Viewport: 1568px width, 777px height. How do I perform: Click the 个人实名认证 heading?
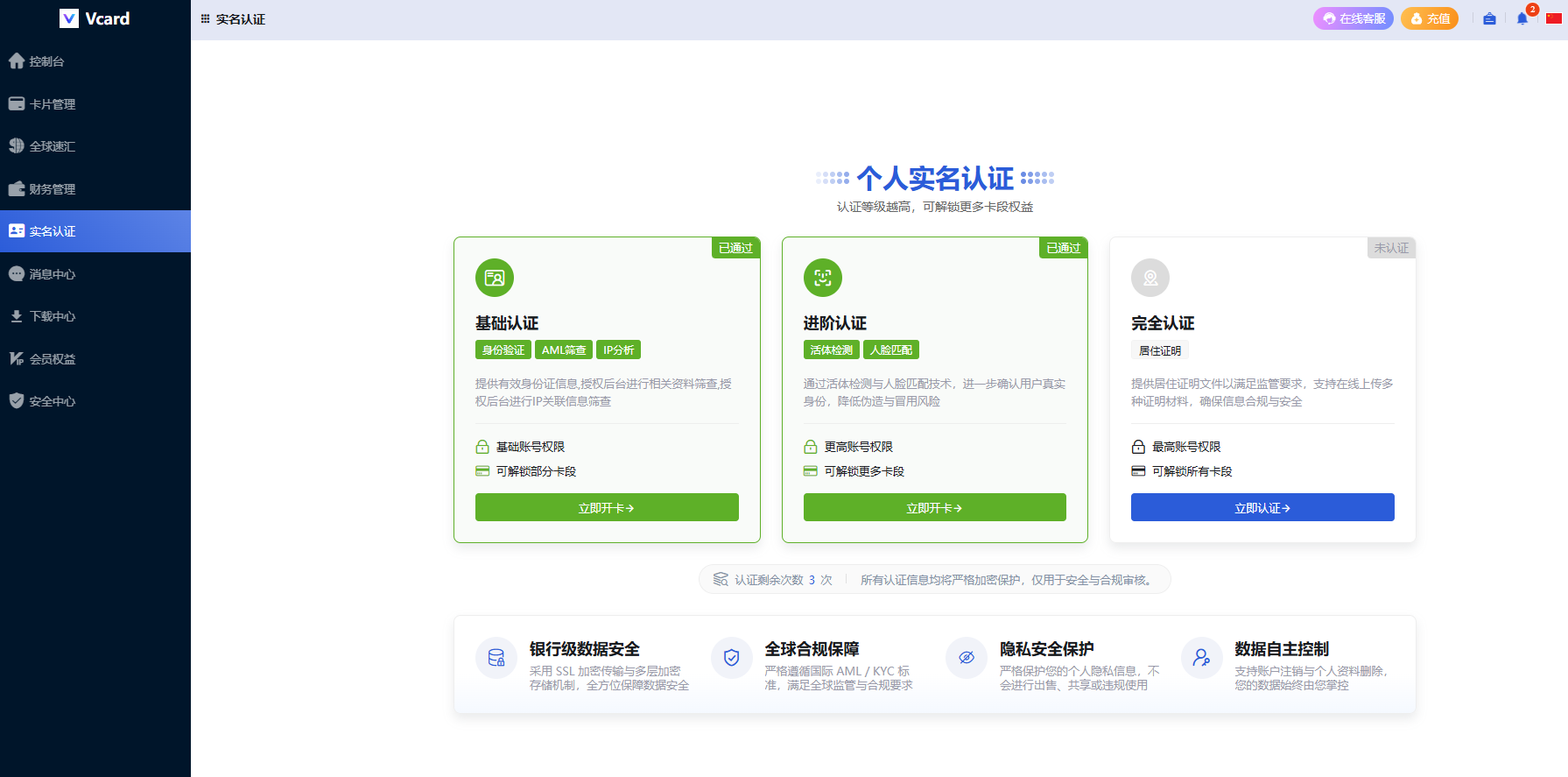pyautogui.click(x=935, y=178)
